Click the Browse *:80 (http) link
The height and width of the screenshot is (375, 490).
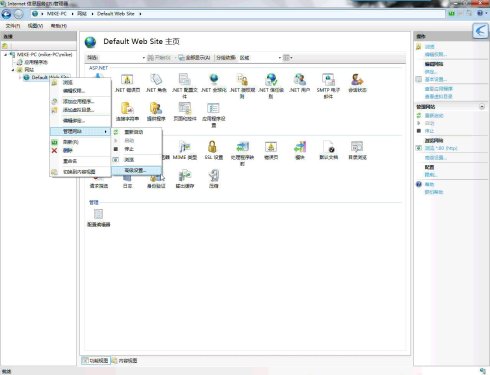click(441, 148)
